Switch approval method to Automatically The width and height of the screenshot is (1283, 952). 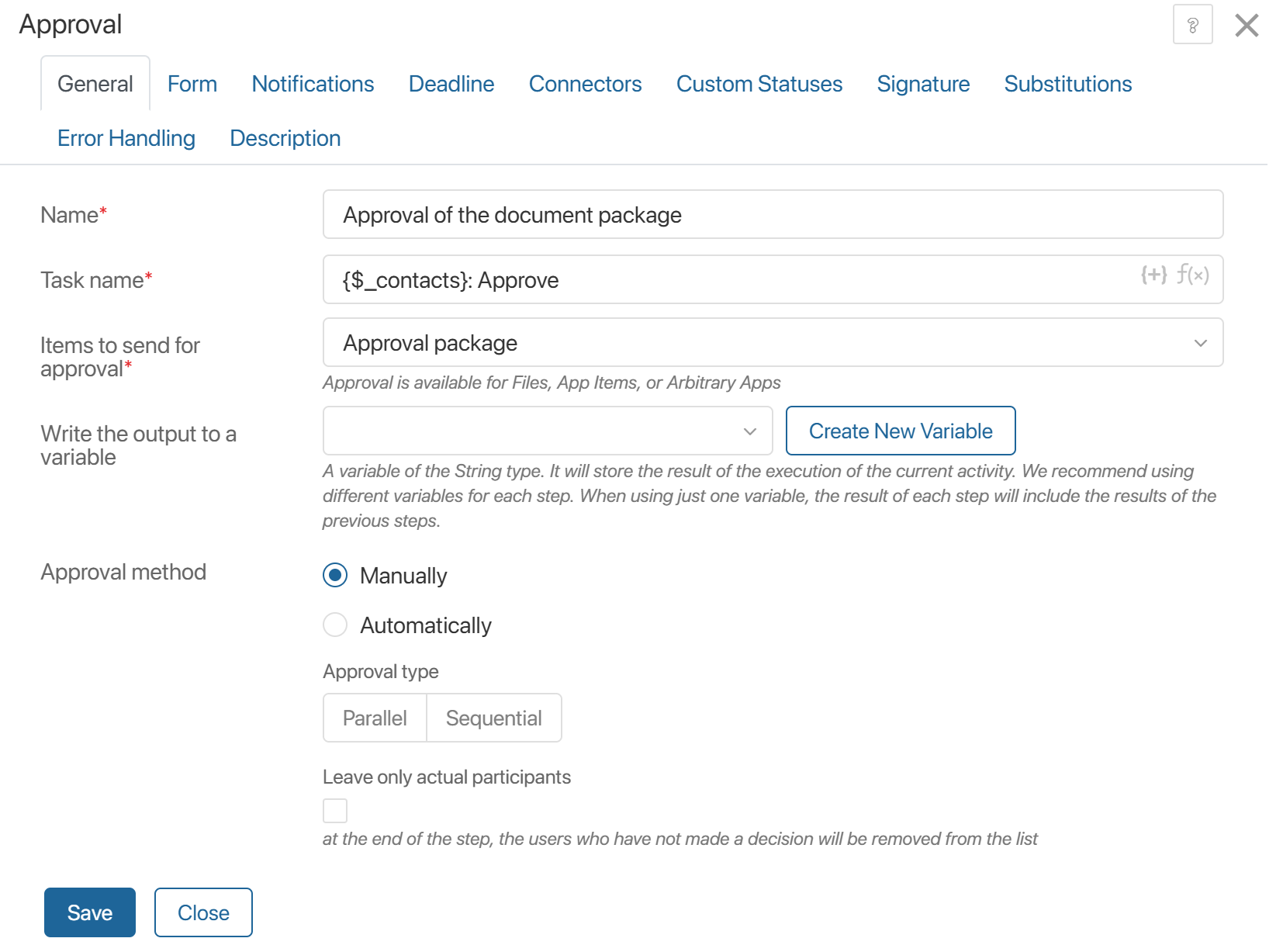point(334,625)
